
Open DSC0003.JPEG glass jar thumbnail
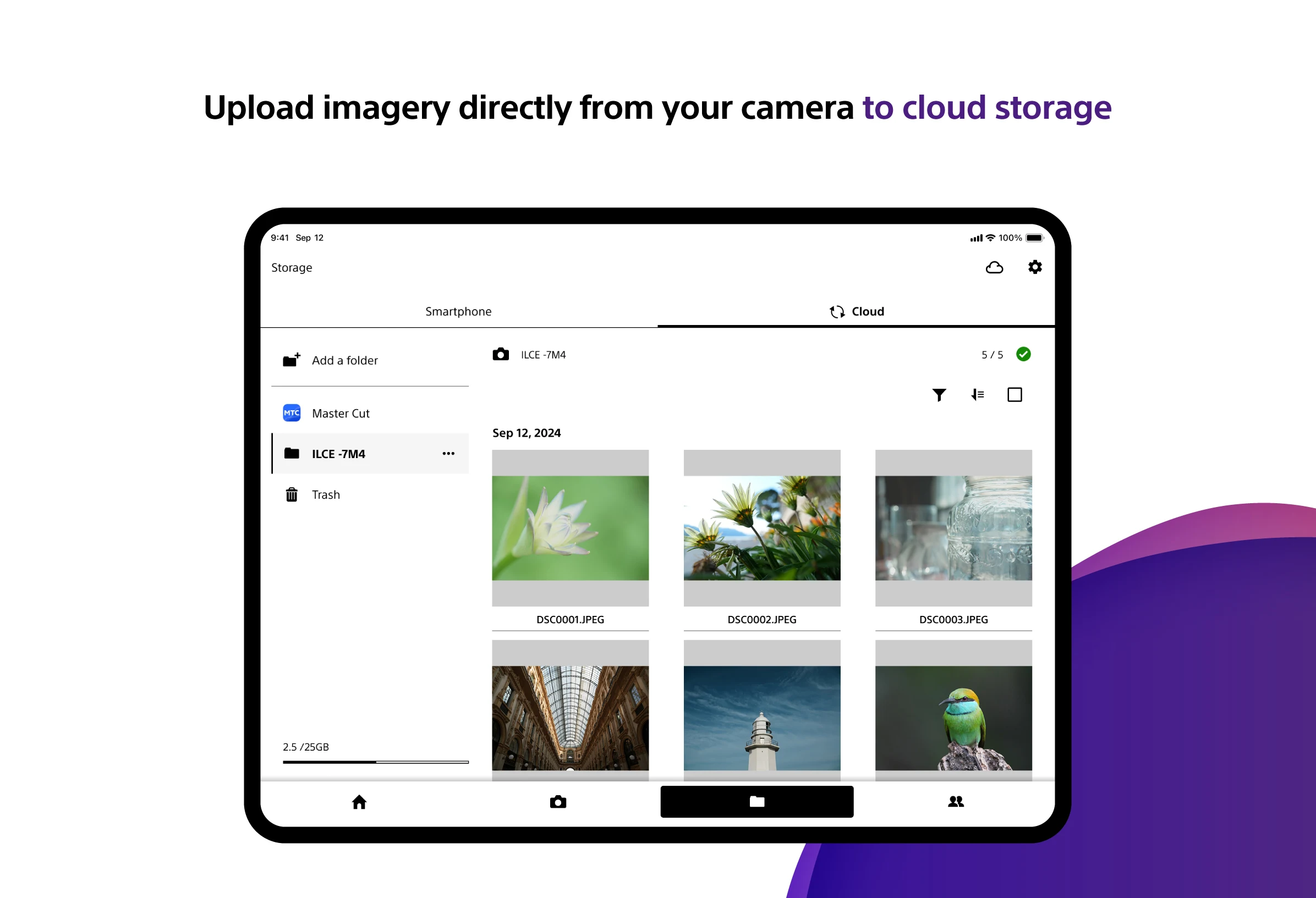(953, 528)
